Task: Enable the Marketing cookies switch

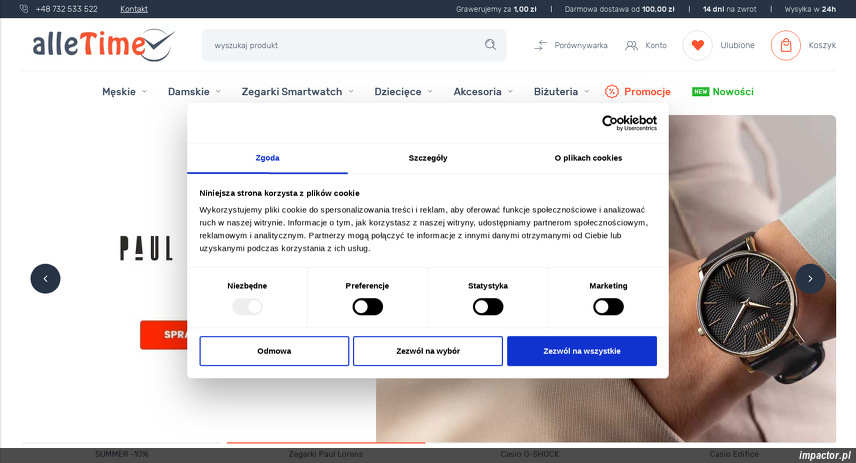Action: (608, 307)
